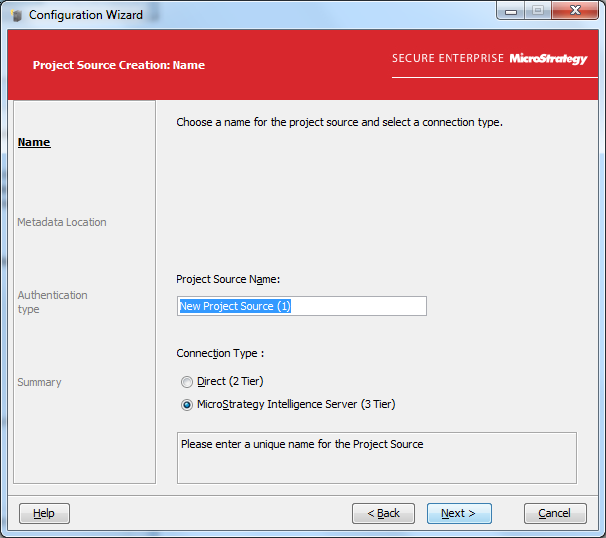
Task: Minimize the Configuration Wizard window
Action: click(x=513, y=12)
